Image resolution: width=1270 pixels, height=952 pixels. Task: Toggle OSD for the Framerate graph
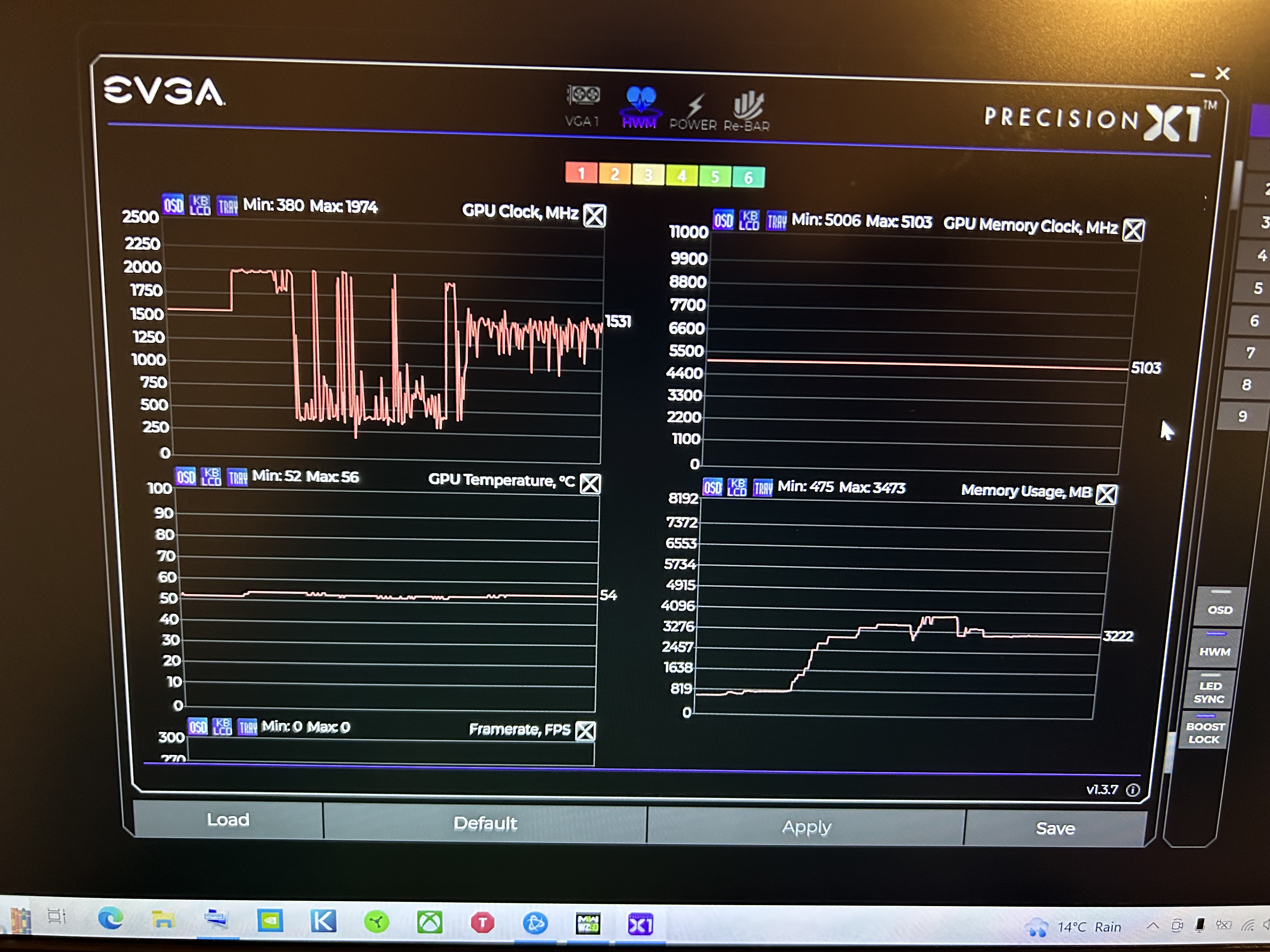[197, 727]
